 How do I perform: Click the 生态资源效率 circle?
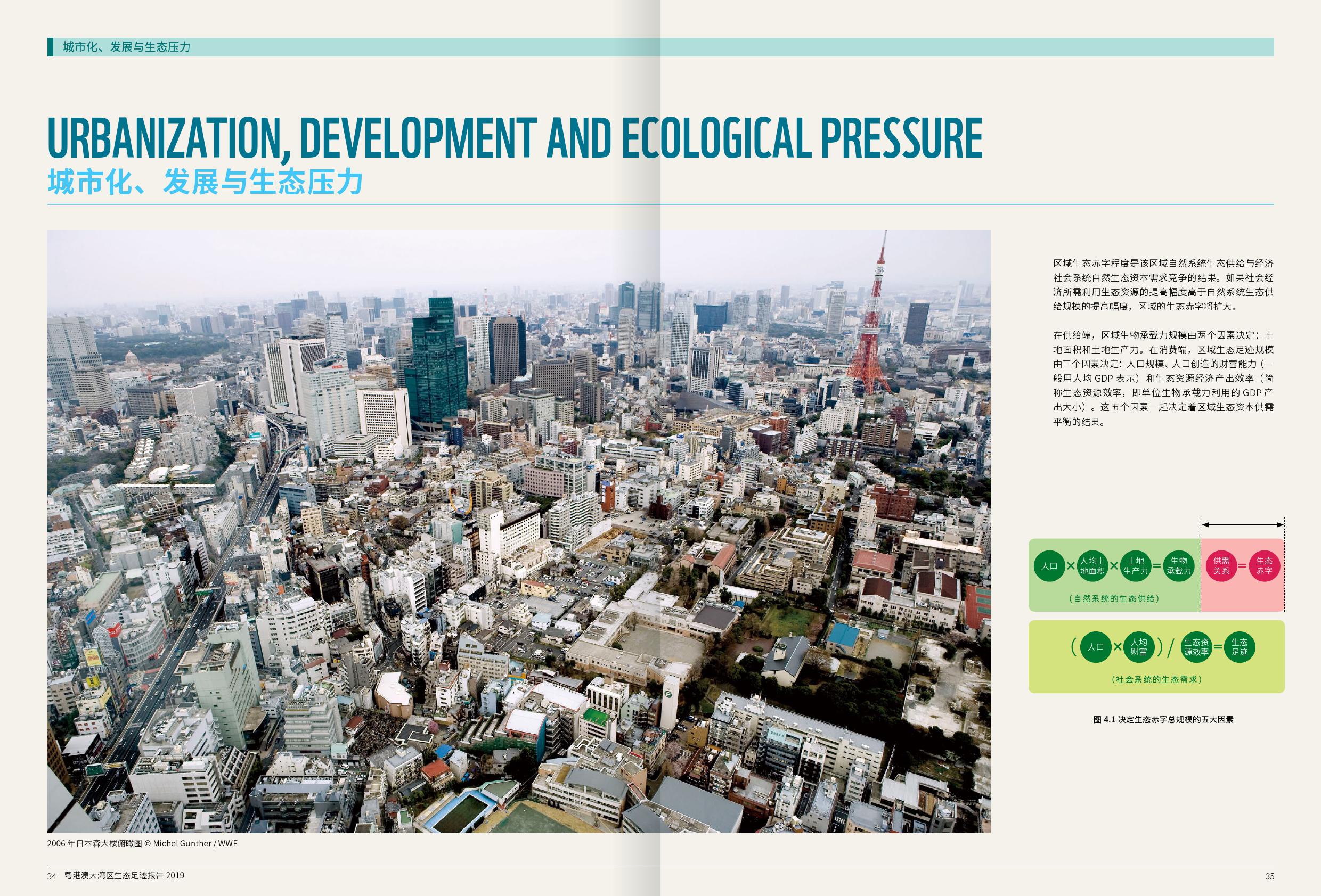point(1196,647)
